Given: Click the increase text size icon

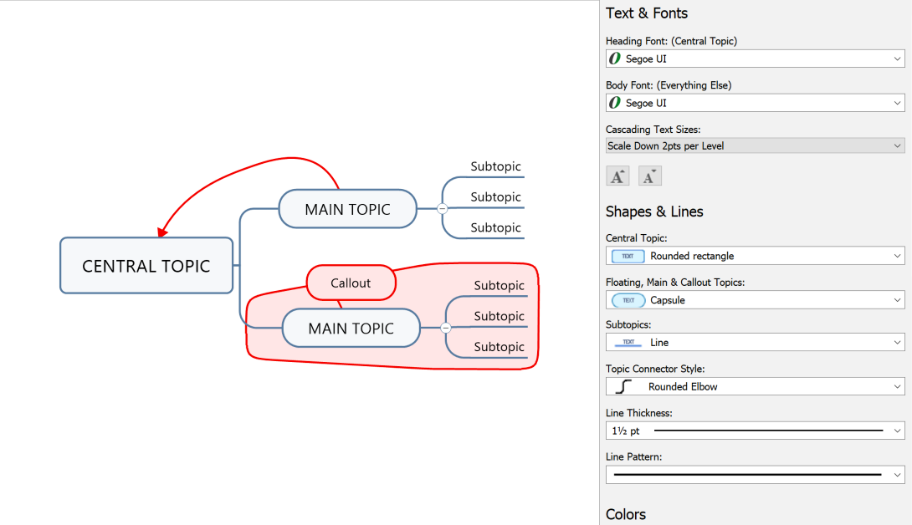Looking at the screenshot, I should (x=618, y=177).
